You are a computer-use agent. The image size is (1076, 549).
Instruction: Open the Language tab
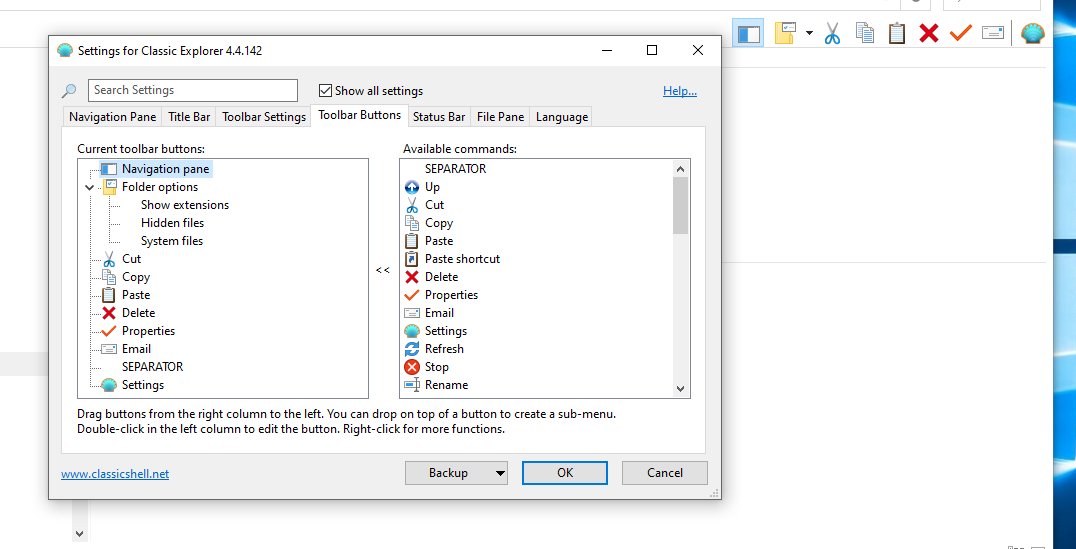point(561,117)
